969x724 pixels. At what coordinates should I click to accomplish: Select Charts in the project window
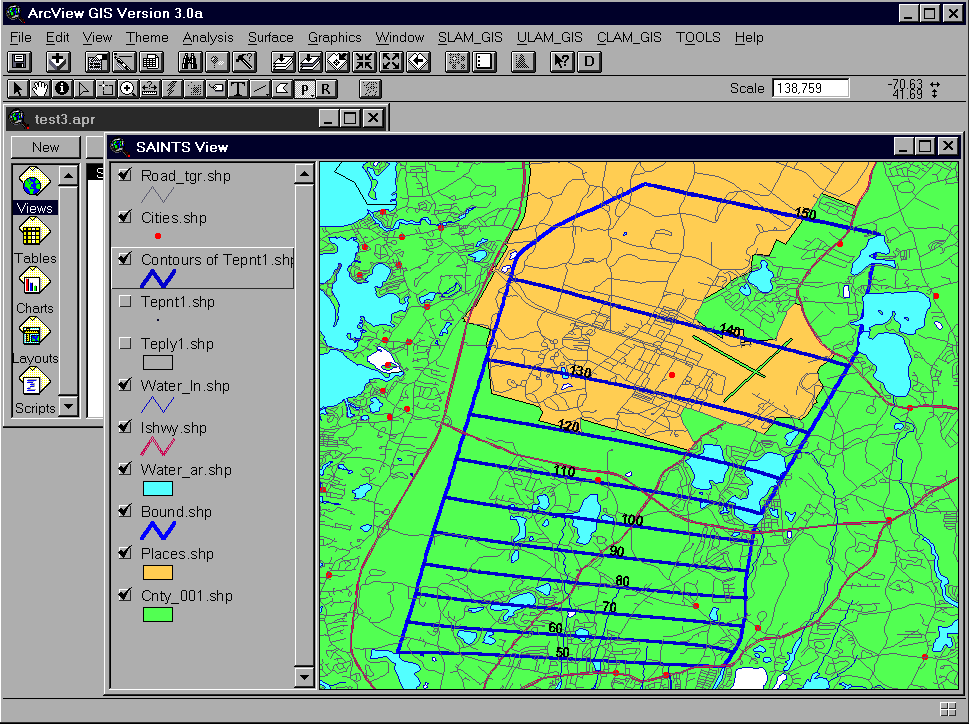tap(35, 292)
